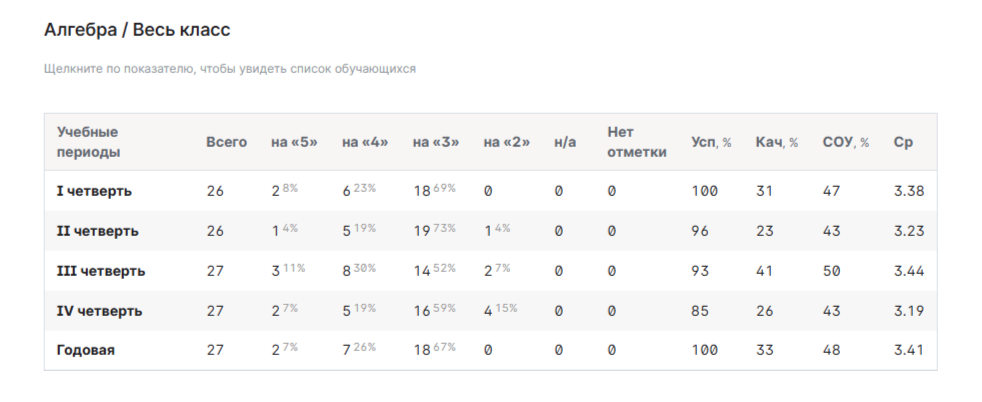Click the Алгебра / Весь класс title

[x=137, y=29]
